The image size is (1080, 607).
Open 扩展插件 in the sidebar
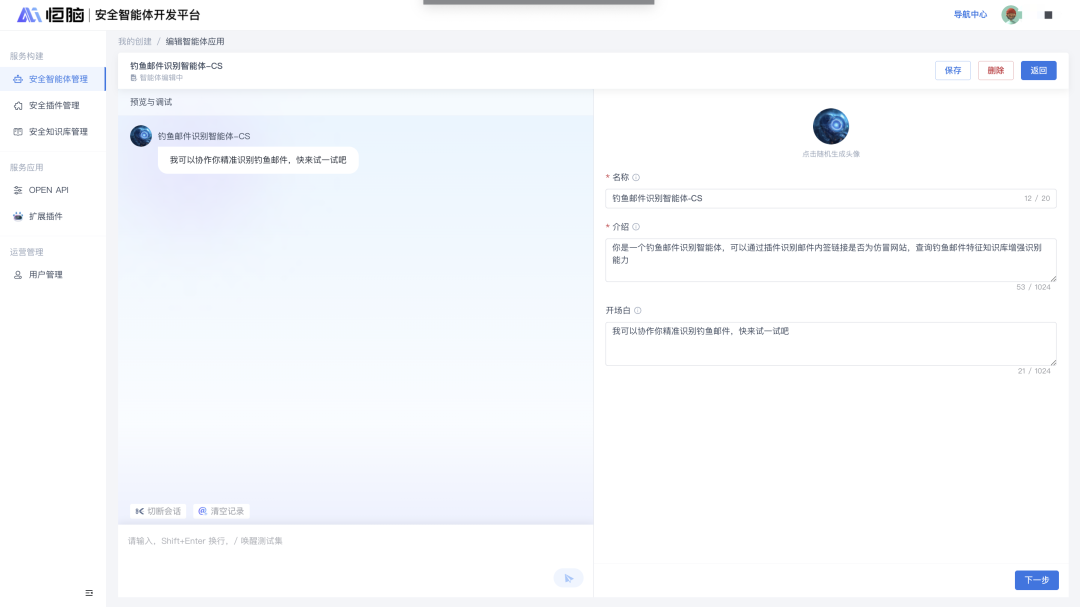coord(45,216)
